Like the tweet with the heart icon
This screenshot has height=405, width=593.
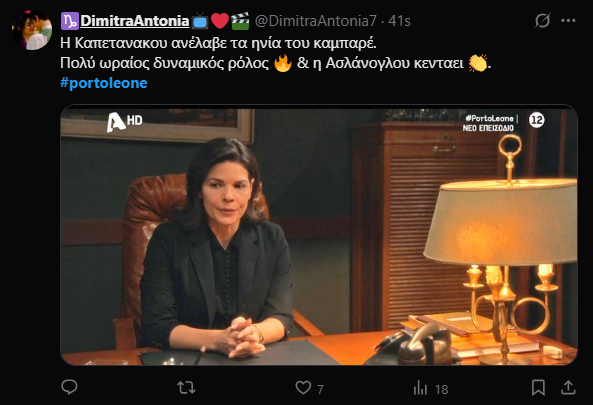click(x=303, y=388)
